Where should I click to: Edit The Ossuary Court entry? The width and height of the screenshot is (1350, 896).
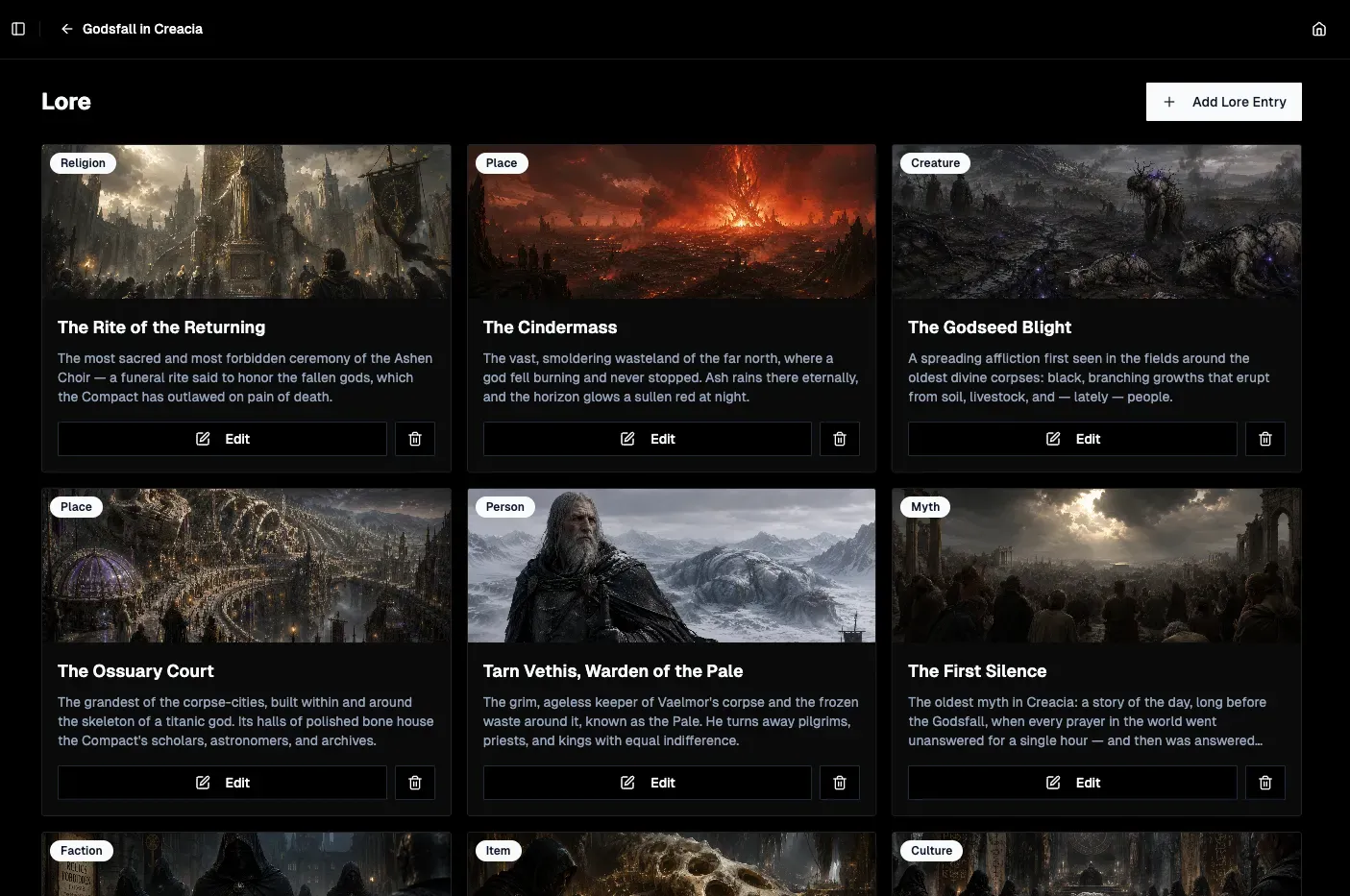point(222,783)
